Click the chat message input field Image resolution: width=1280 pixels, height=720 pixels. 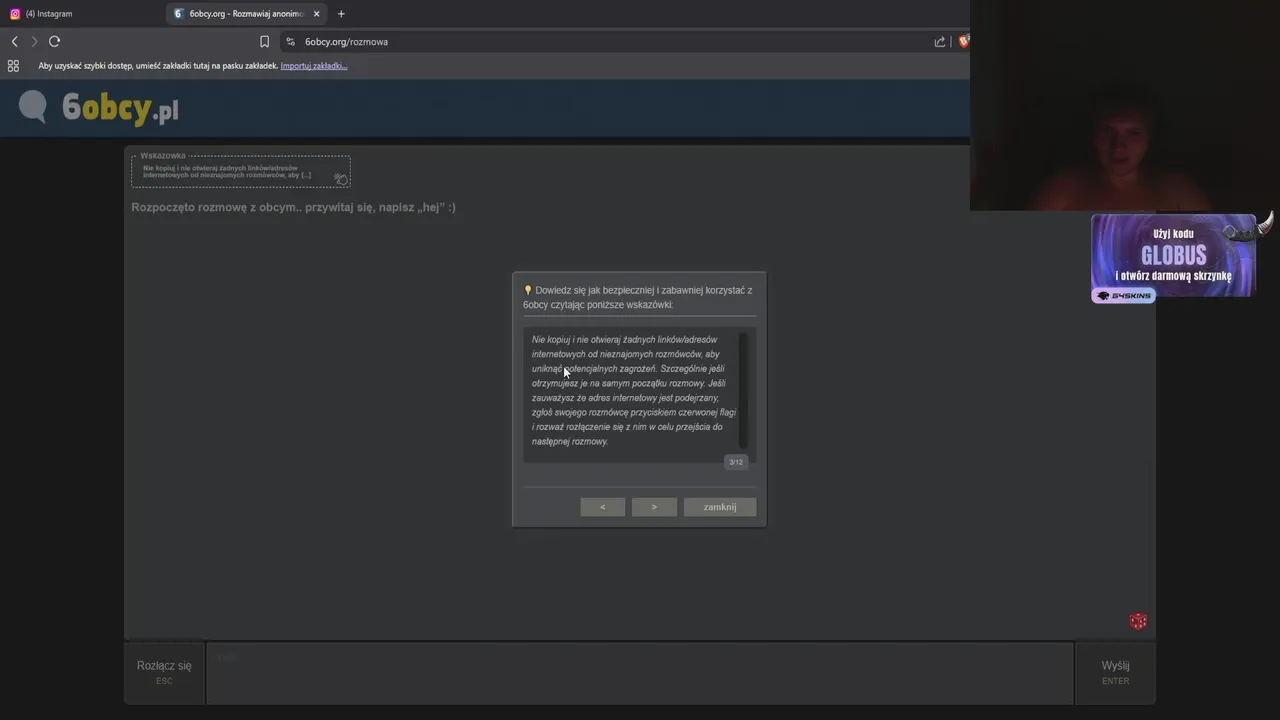[640, 673]
